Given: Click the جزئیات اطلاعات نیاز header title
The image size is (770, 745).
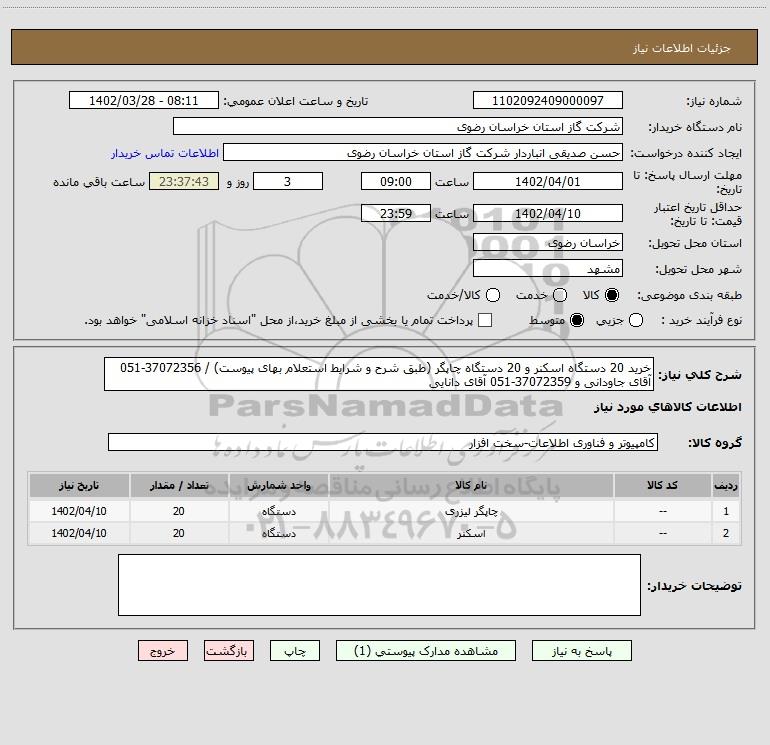Looking at the screenshot, I should pos(681,48).
